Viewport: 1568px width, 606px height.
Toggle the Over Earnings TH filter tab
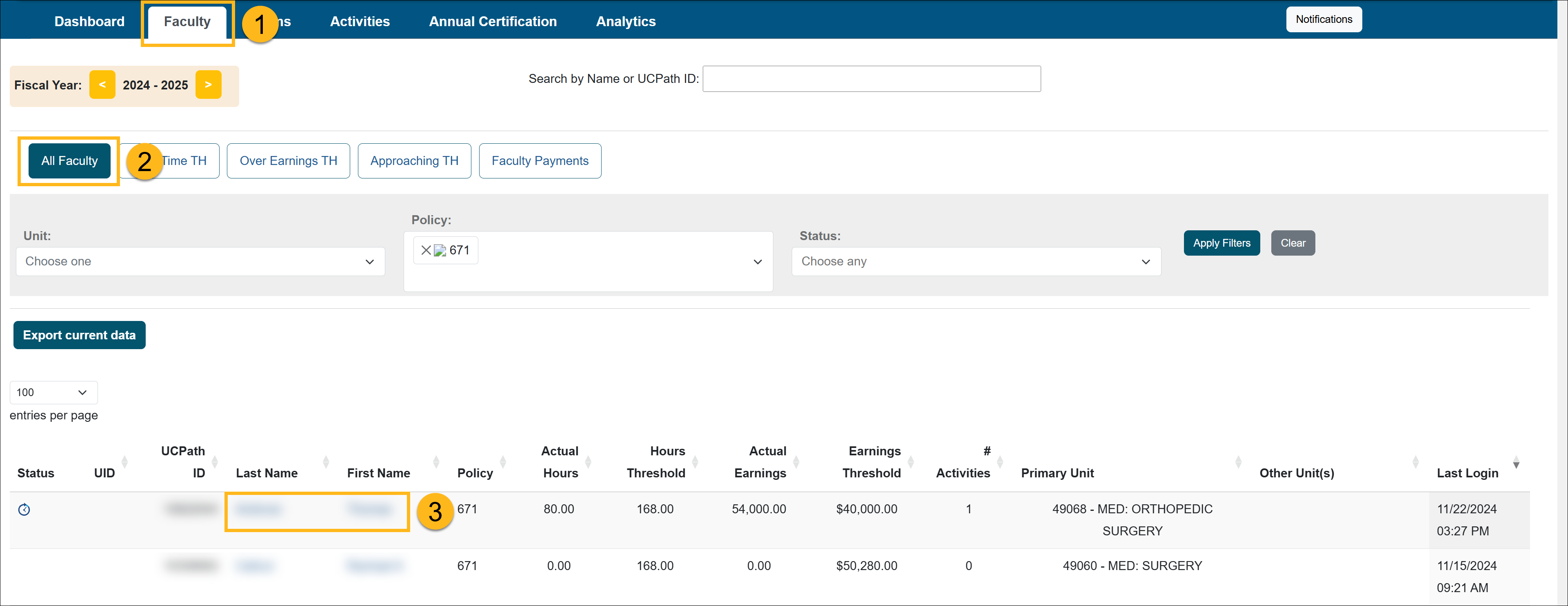pos(288,161)
